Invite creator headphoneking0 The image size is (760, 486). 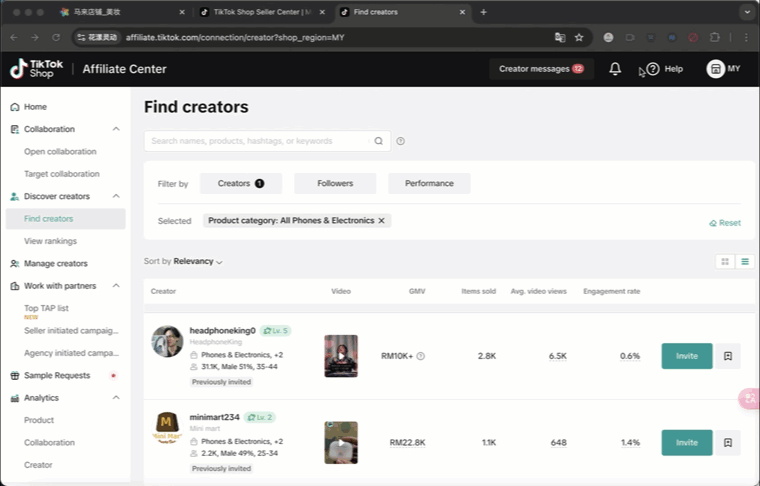[x=686, y=356]
